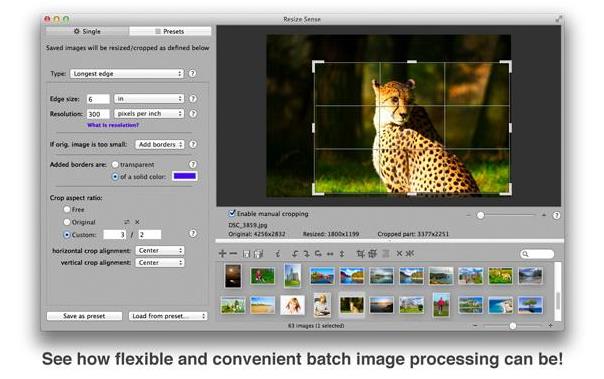Image resolution: width=604 pixels, height=379 pixels.
Task: Click custom ratio height field showing 2
Action: [149, 235]
